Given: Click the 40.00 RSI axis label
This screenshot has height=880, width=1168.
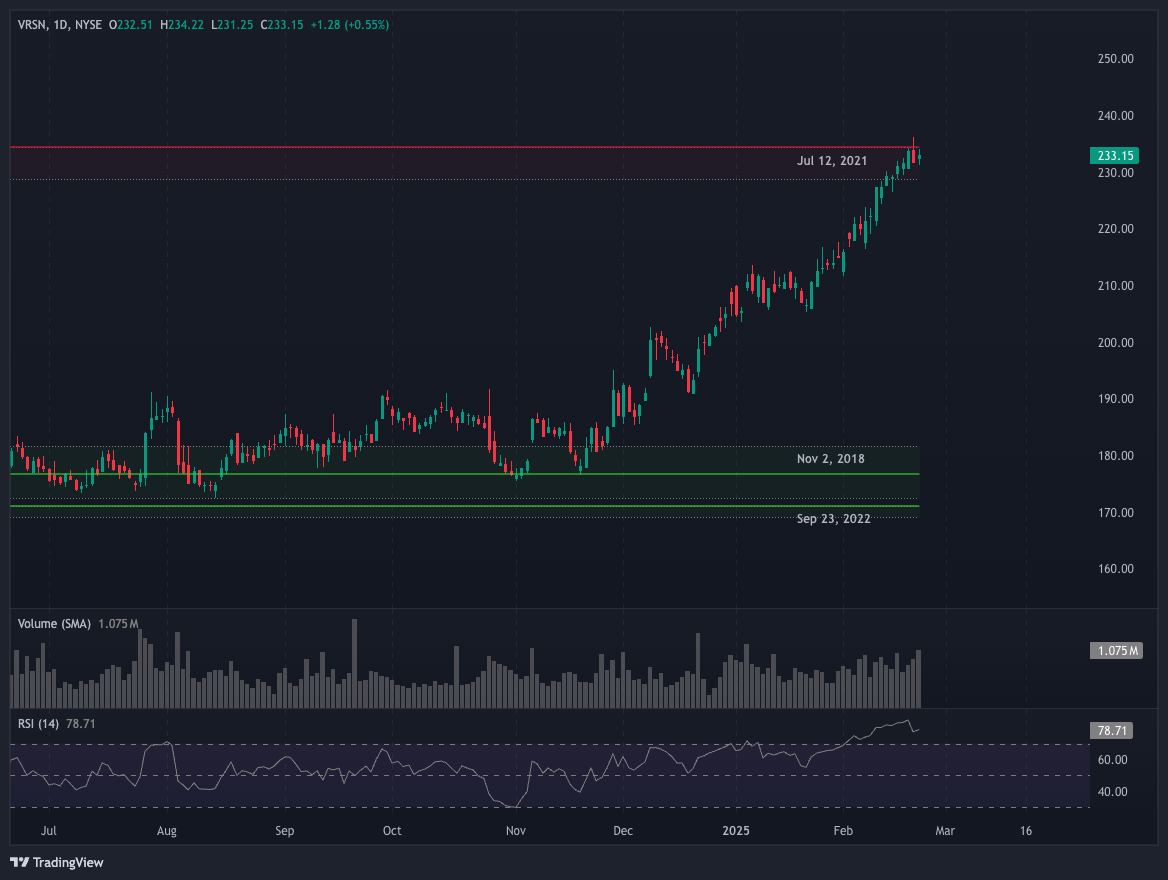Looking at the screenshot, I should point(1112,791).
